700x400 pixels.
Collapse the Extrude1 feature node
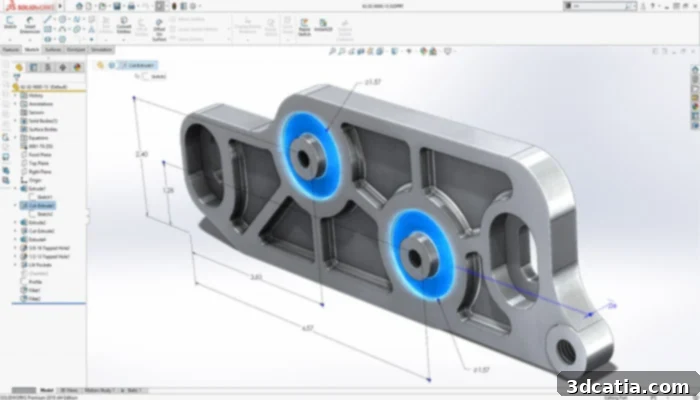pyautogui.click(x=16, y=189)
